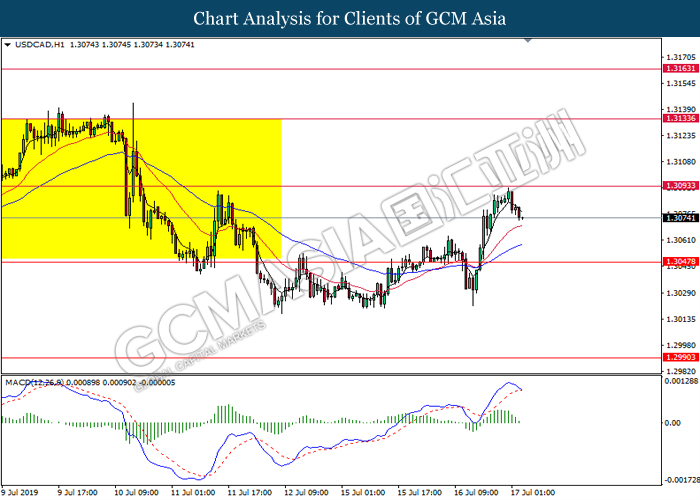
Task: Click the latest candlestick near 1.30741
Action: (520, 212)
